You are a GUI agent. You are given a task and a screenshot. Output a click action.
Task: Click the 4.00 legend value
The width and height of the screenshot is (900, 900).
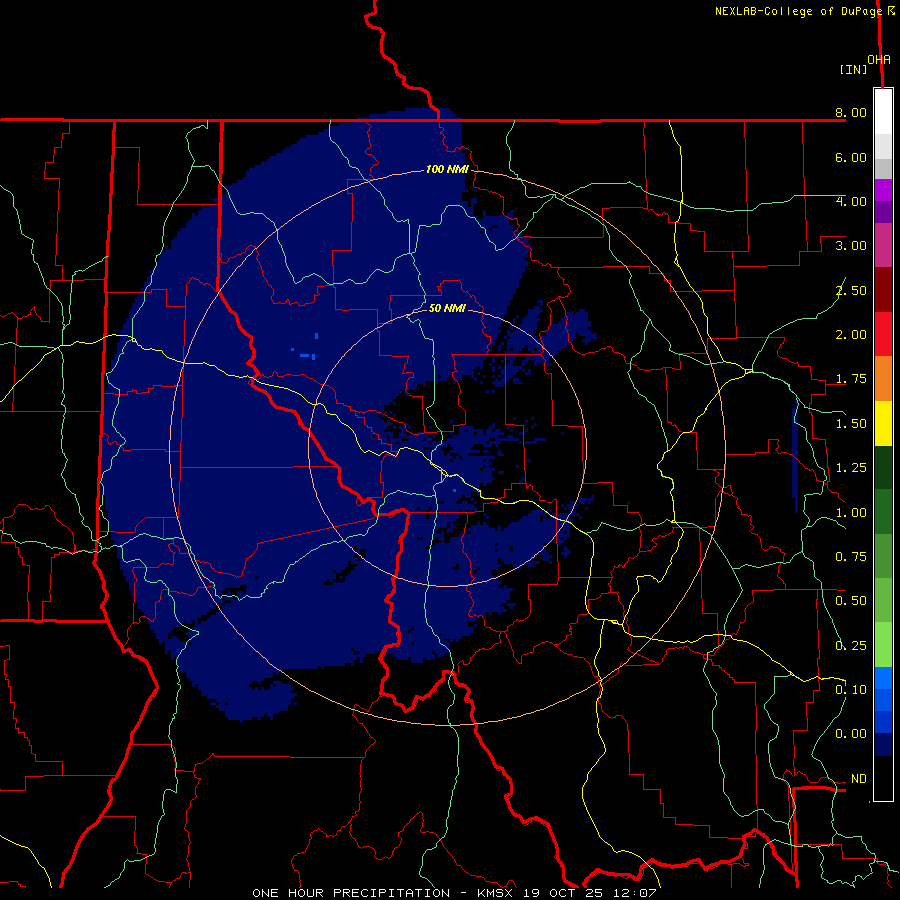851,201
